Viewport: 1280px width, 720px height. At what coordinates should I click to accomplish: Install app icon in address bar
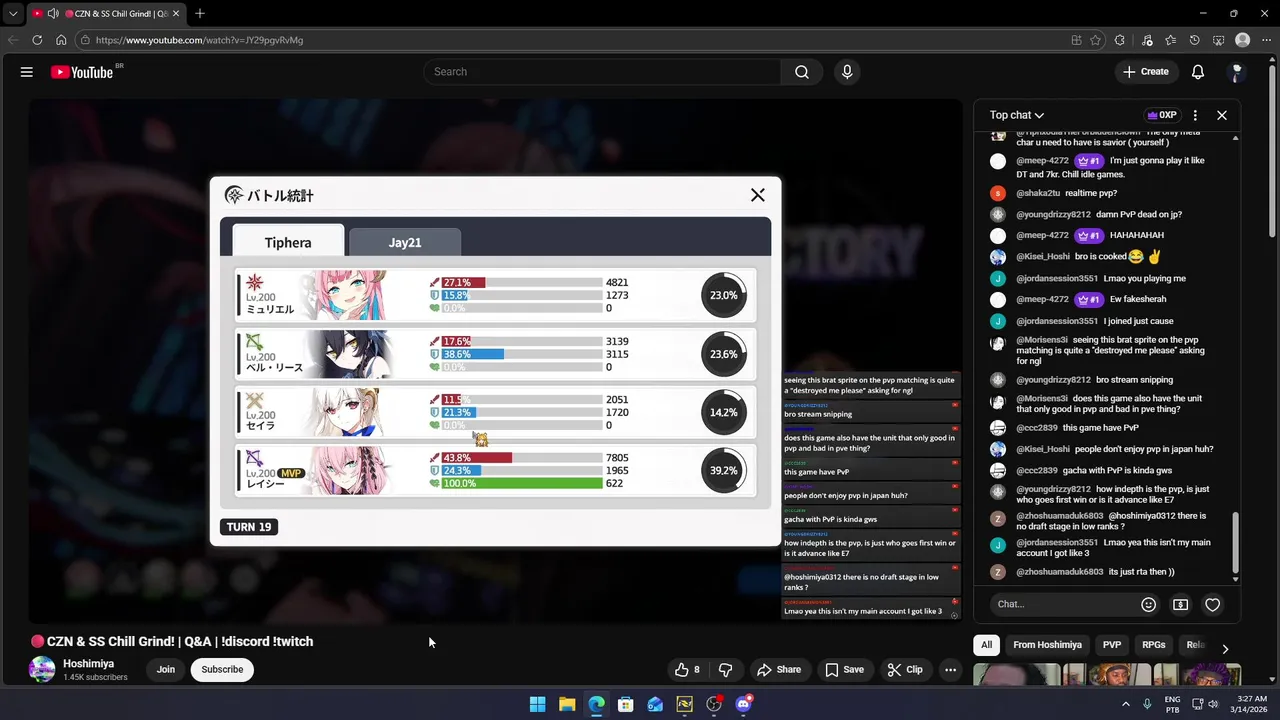(1076, 40)
